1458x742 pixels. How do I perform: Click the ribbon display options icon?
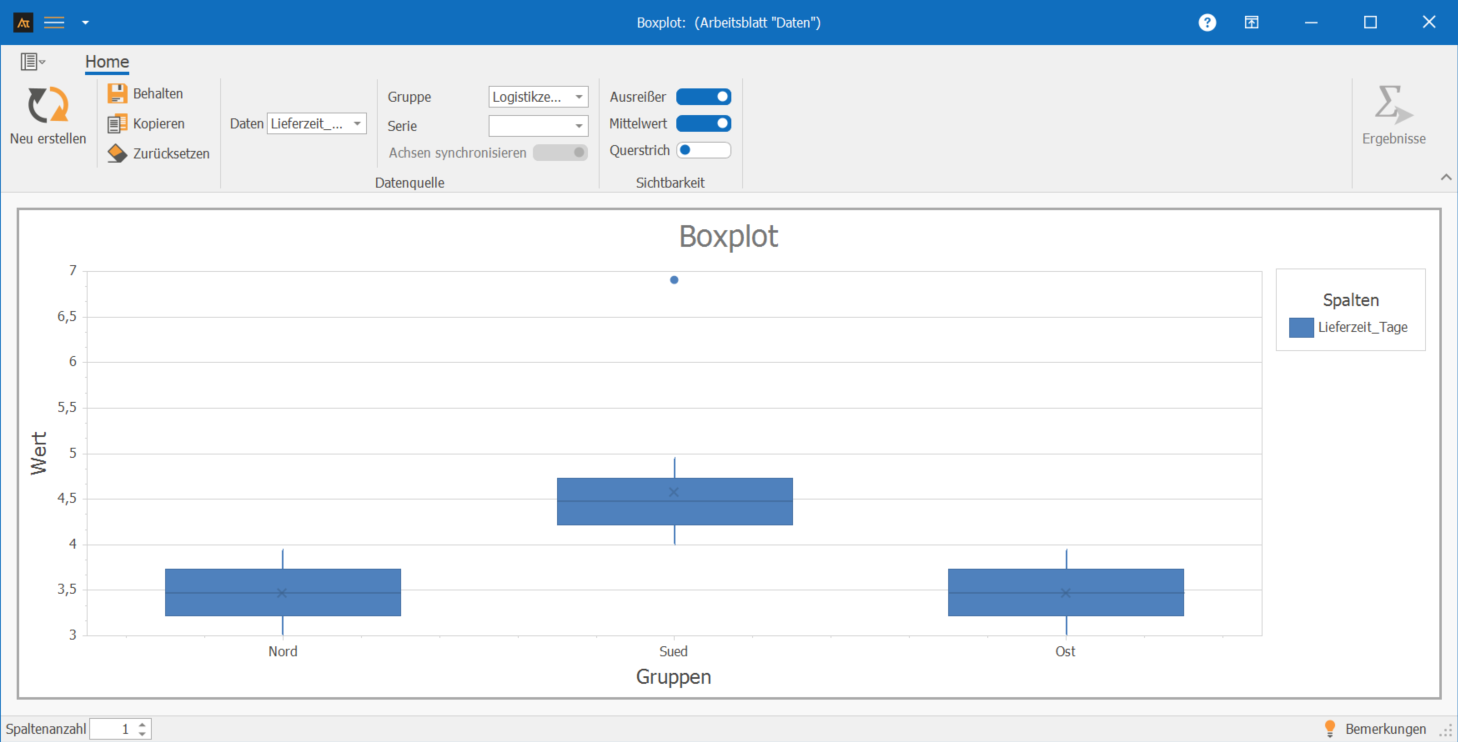1251,22
